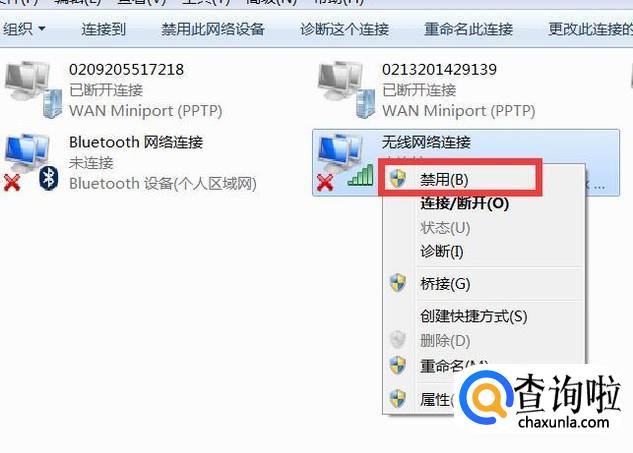Select 诊断(I) from the context menu

[x=442, y=252]
